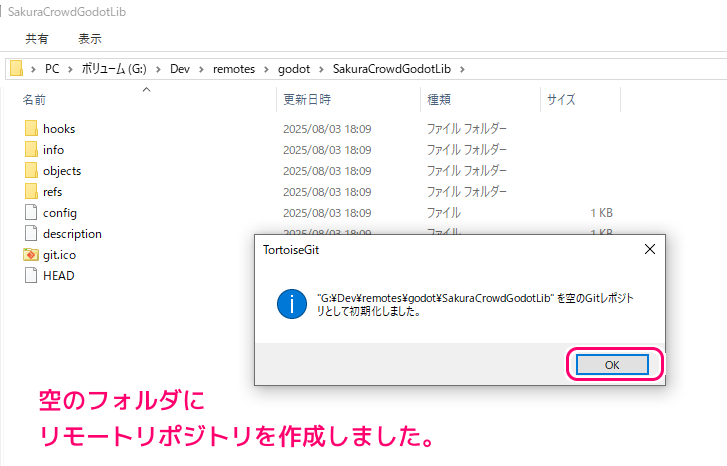This screenshot has width=727, height=466.
Task: Sort files by 更新日時 column
Action: click(307, 100)
